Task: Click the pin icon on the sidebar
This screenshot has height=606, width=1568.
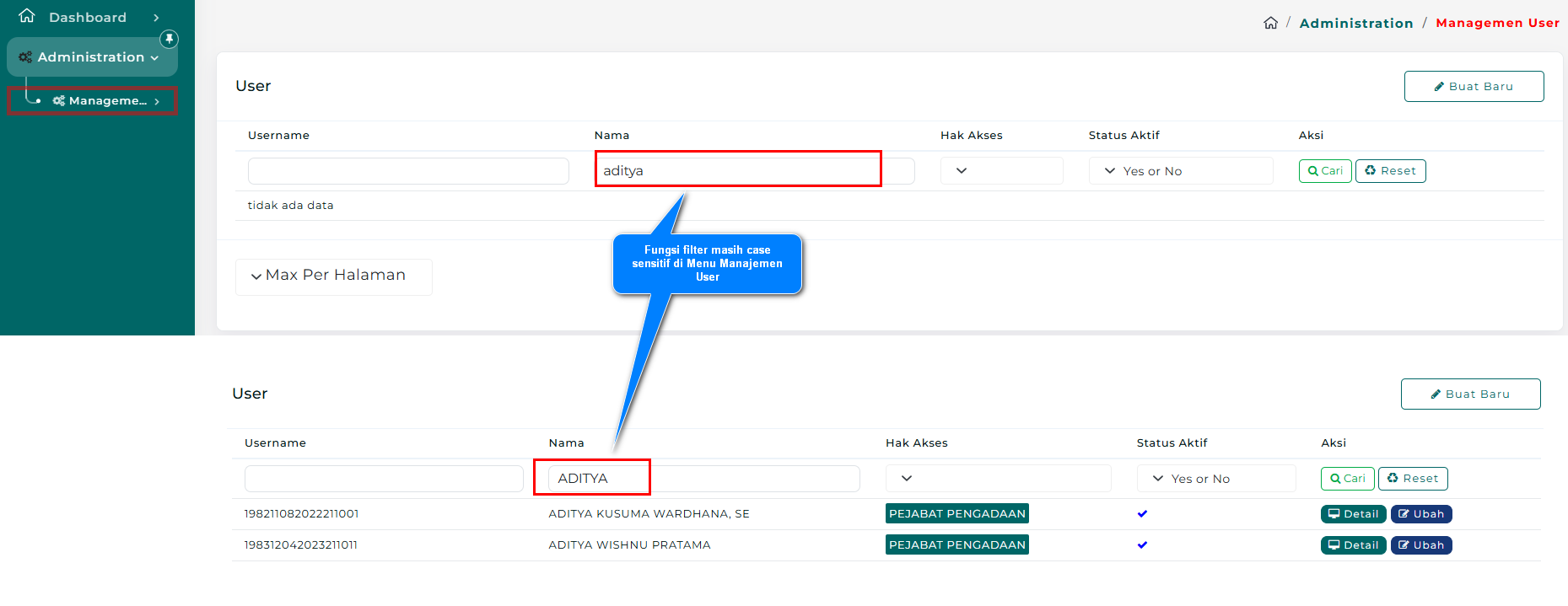Action: 170,39
